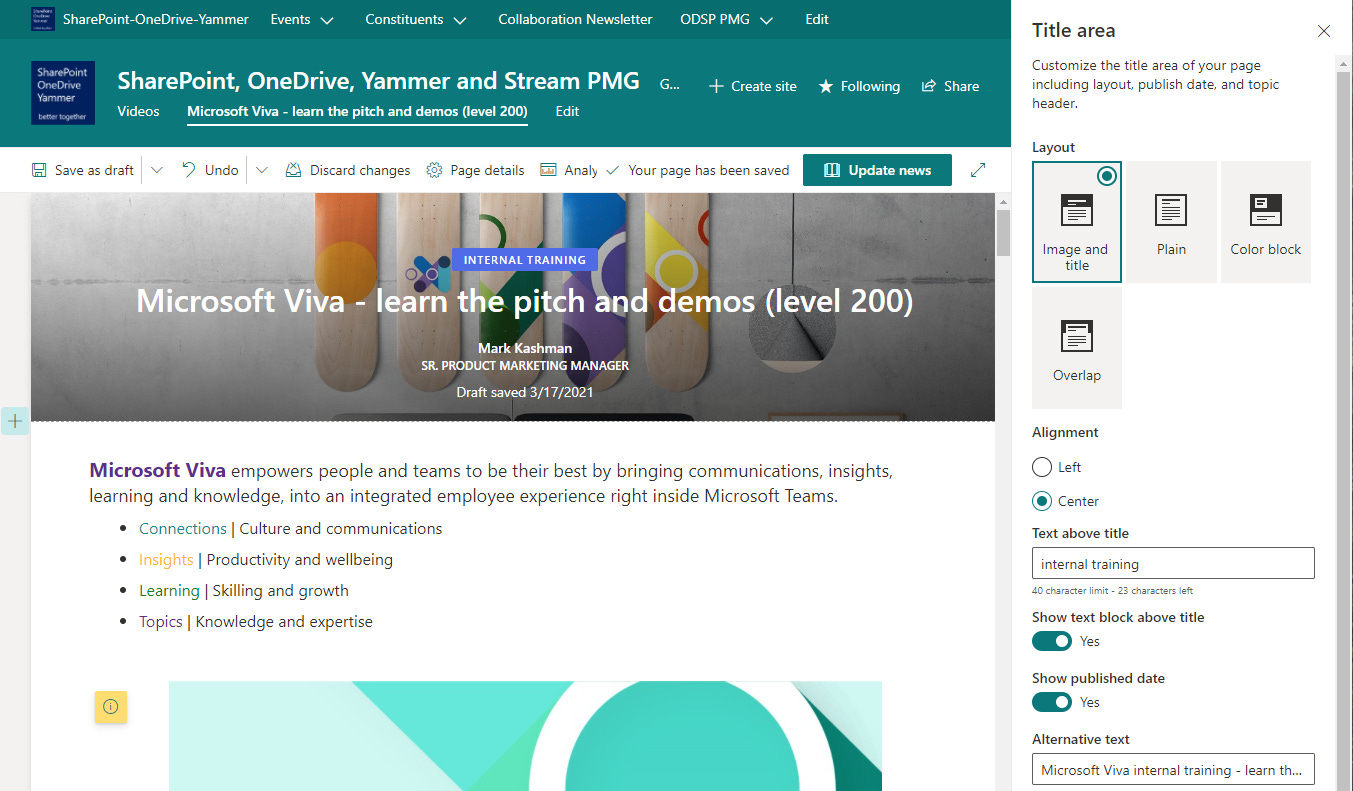Open the Save as draft dropdown arrow

(x=157, y=170)
